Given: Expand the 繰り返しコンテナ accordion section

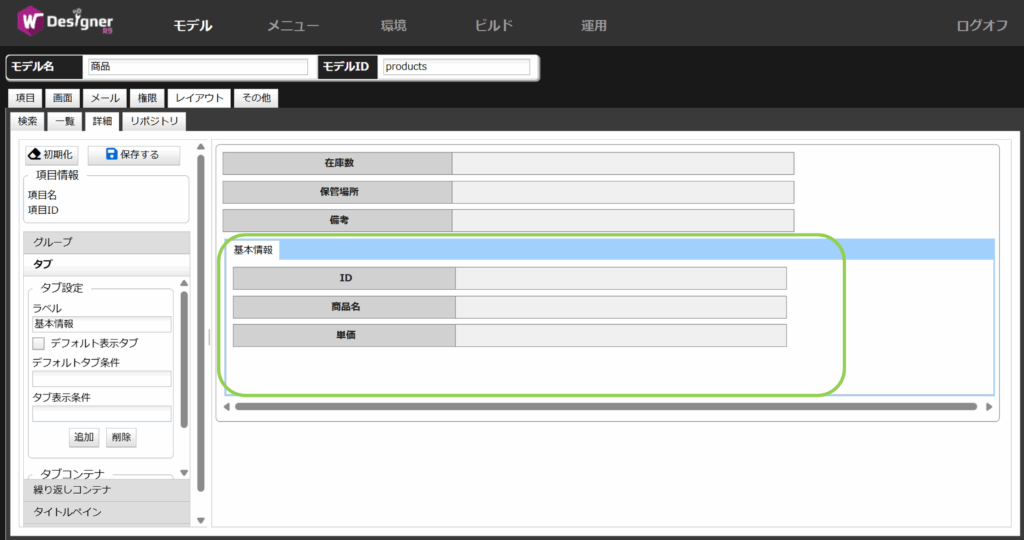Looking at the screenshot, I should coord(105,490).
